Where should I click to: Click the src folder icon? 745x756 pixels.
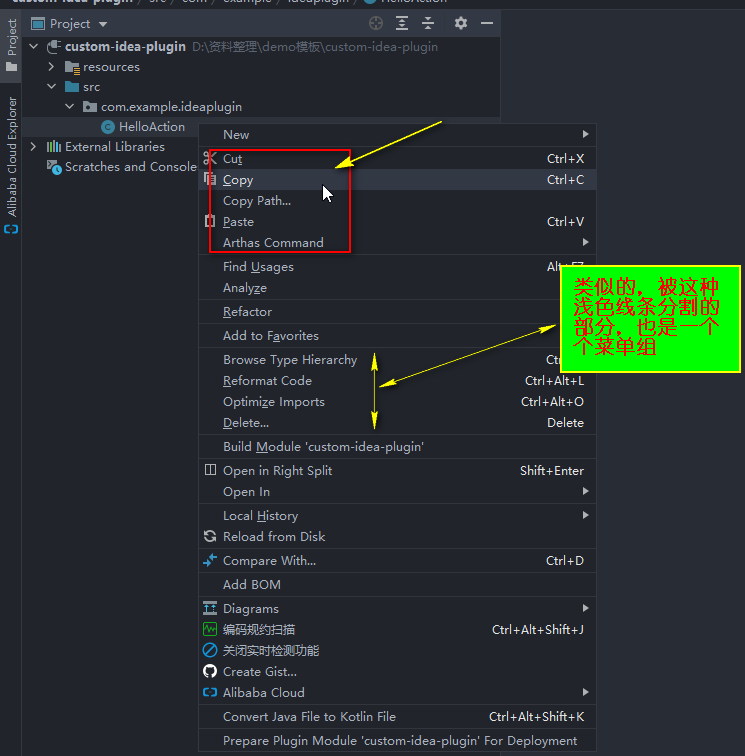[72, 87]
